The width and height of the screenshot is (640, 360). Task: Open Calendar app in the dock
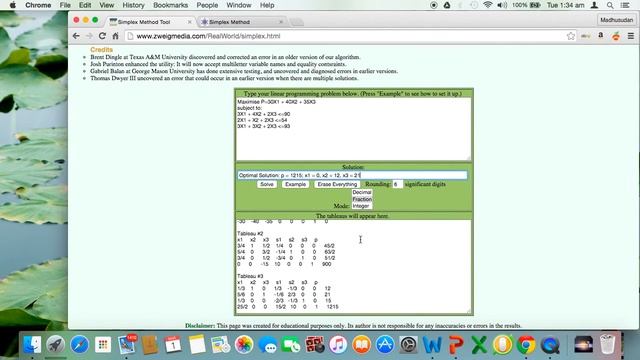click(173, 344)
